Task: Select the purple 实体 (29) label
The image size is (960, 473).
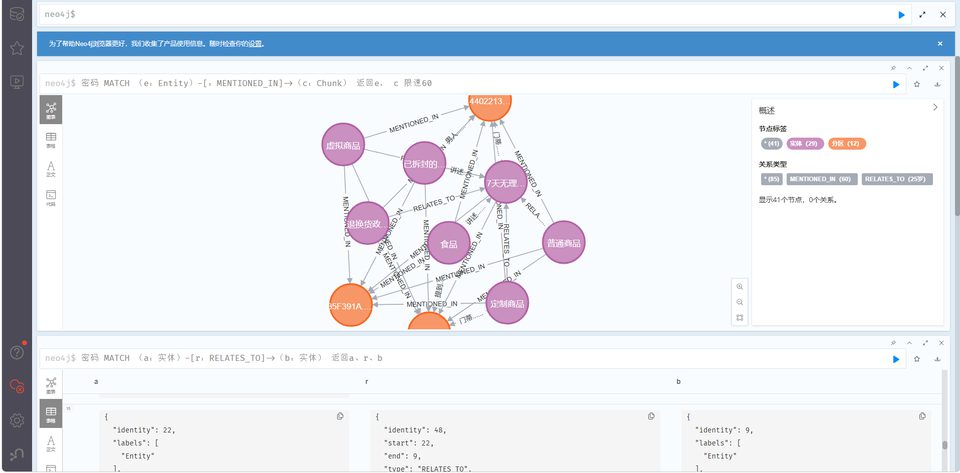Action: (x=805, y=144)
